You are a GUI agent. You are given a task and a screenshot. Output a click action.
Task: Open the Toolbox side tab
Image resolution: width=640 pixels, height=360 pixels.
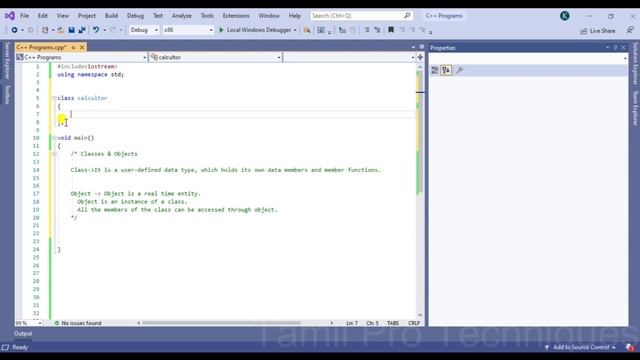point(7,95)
